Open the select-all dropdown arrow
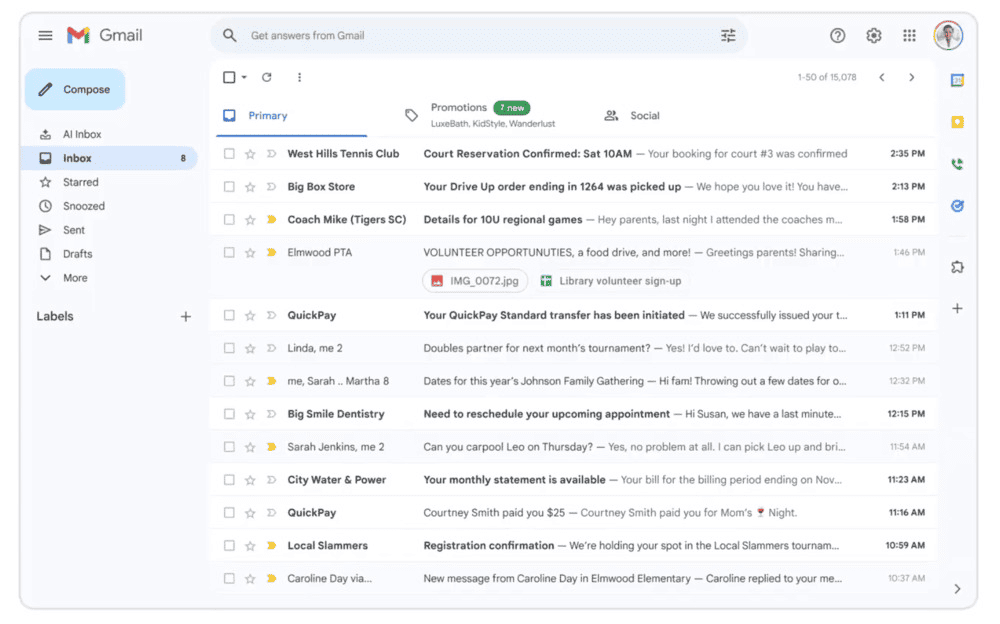Screen dimensions: 1000x624 point(244,78)
